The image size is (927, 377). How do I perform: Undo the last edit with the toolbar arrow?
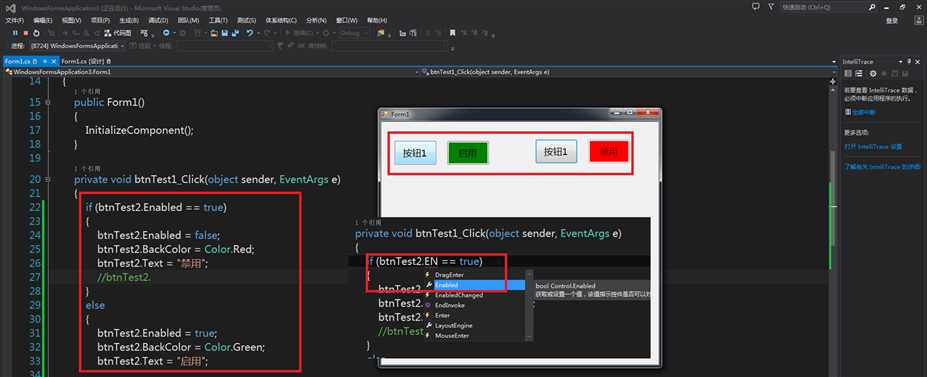pyautogui.click(x=250, y=33)
